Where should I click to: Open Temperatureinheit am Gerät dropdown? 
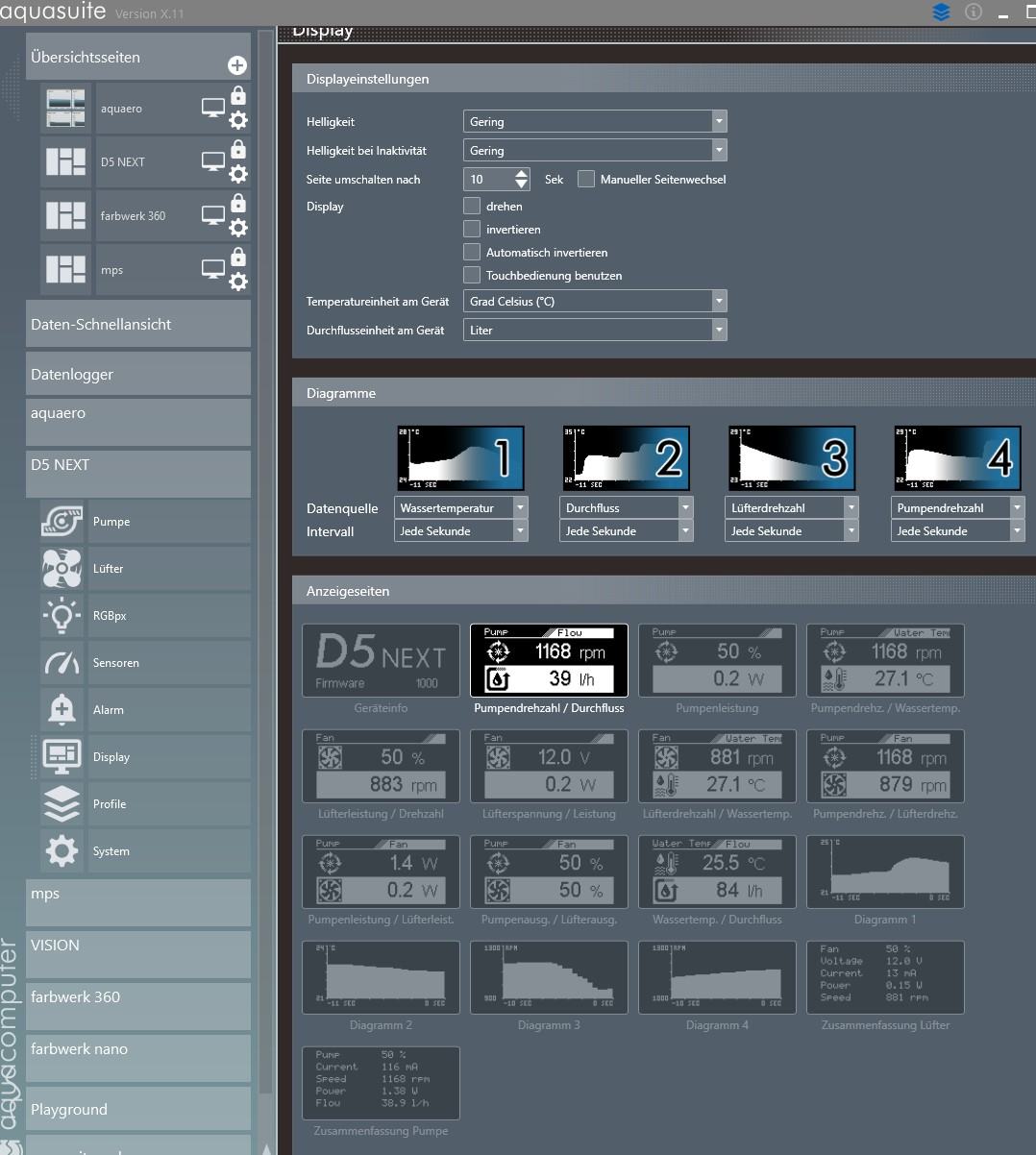pyautogui.click(x=595, y=301)
